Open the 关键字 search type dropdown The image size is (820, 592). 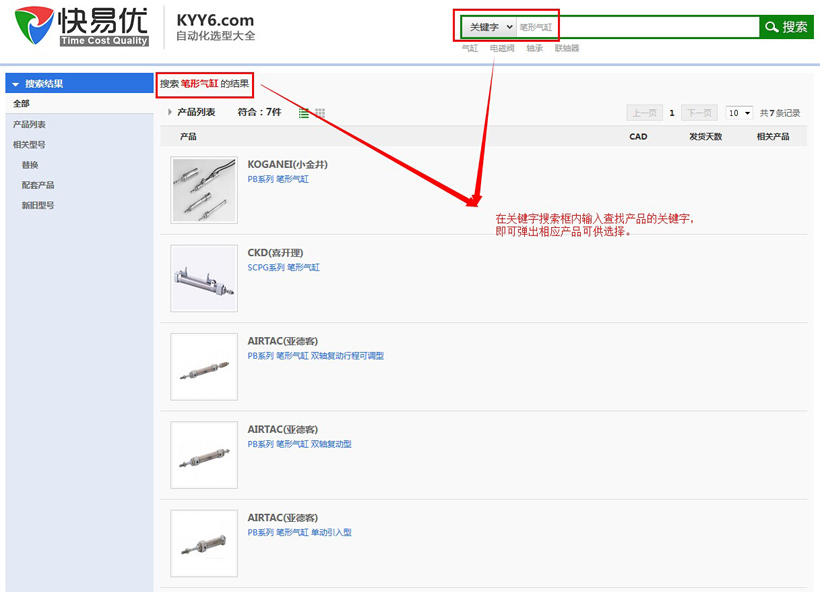[489, 27]
